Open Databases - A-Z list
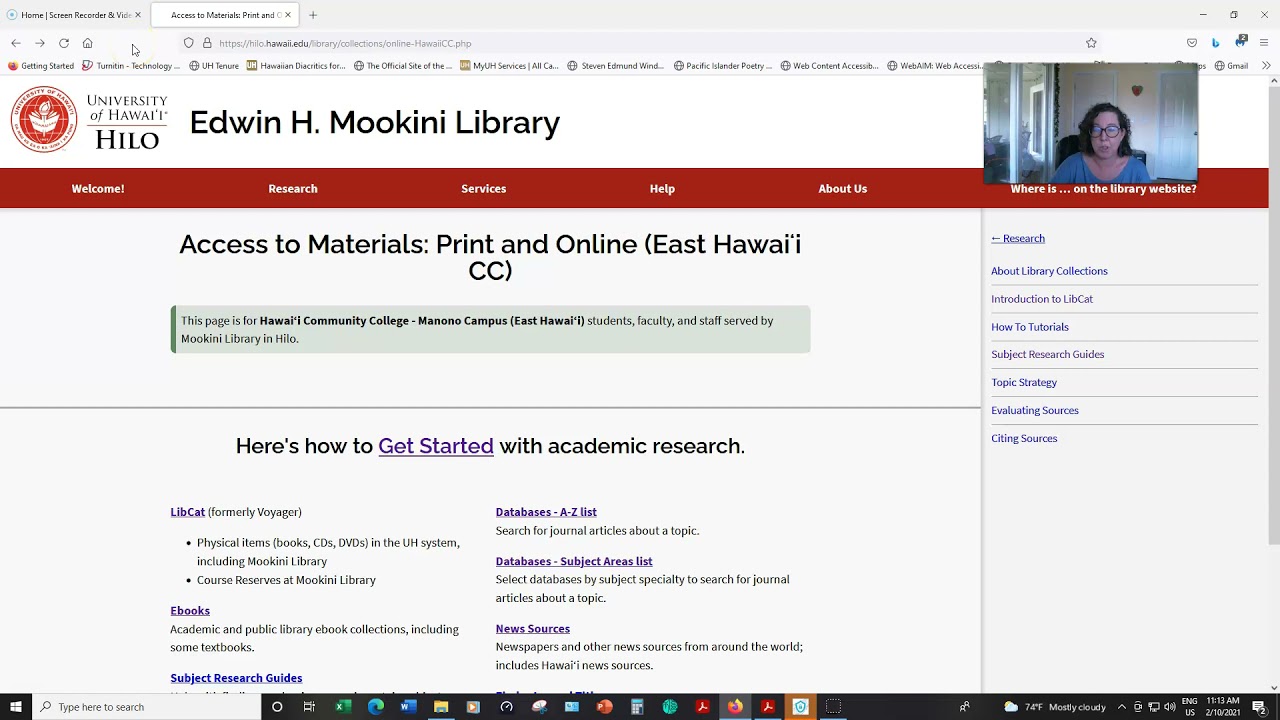 tap(546, 512)
